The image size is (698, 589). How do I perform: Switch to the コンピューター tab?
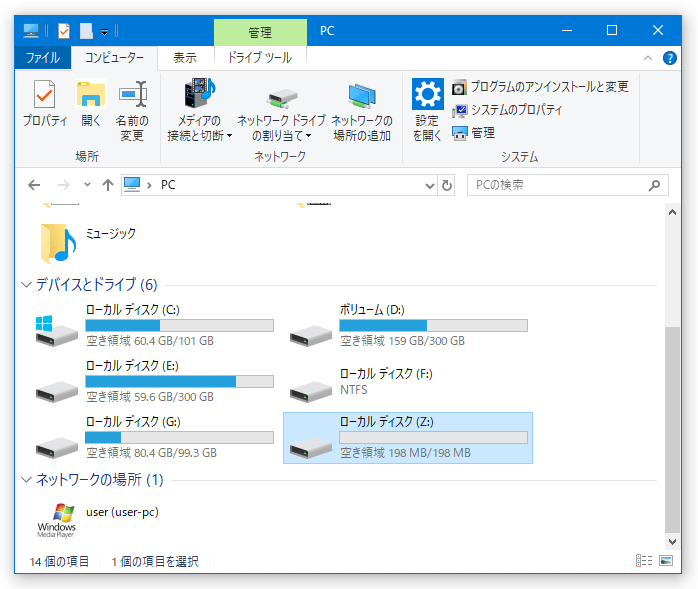[x=114, y=58]
